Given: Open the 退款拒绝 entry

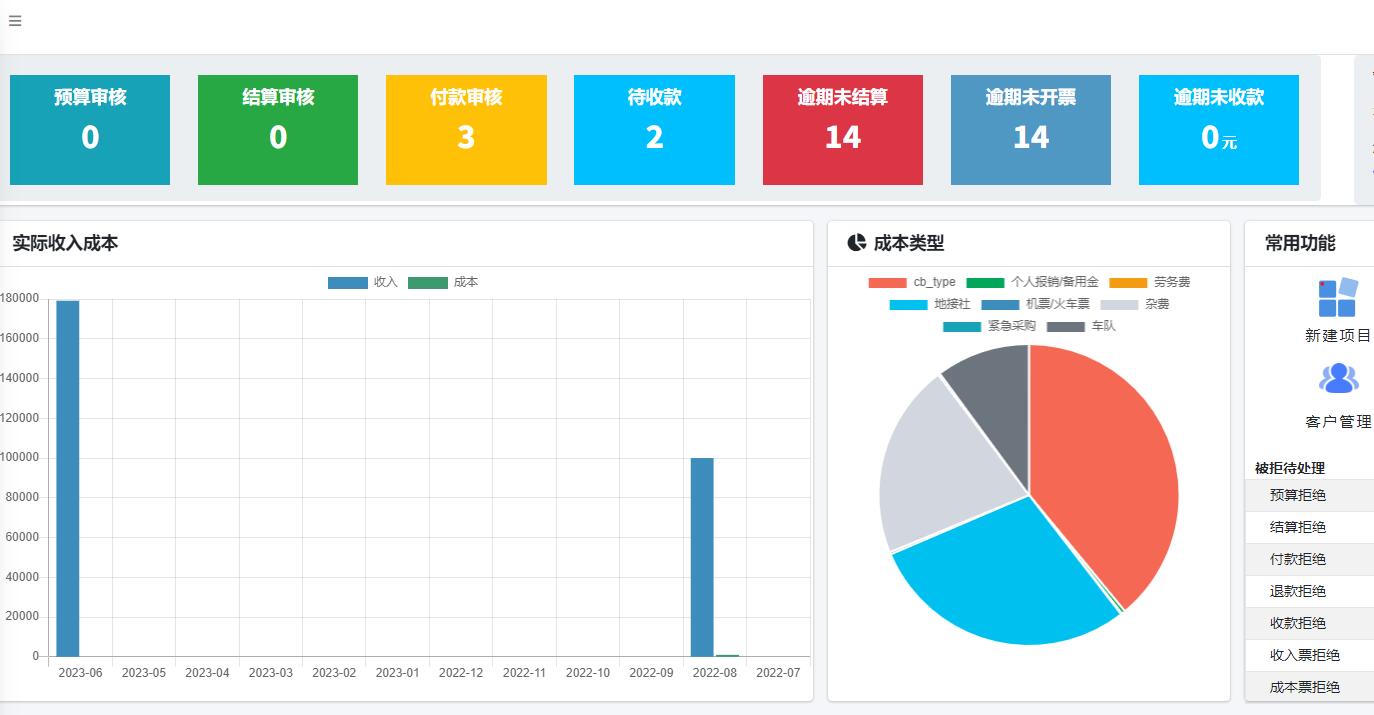Looking at the screenshot, I should 1298,591.
